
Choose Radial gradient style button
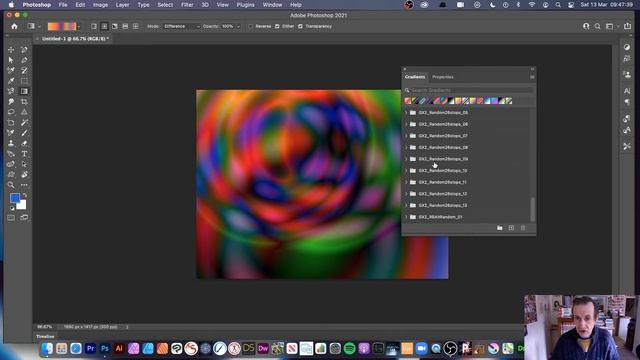(x=104, y=26)
